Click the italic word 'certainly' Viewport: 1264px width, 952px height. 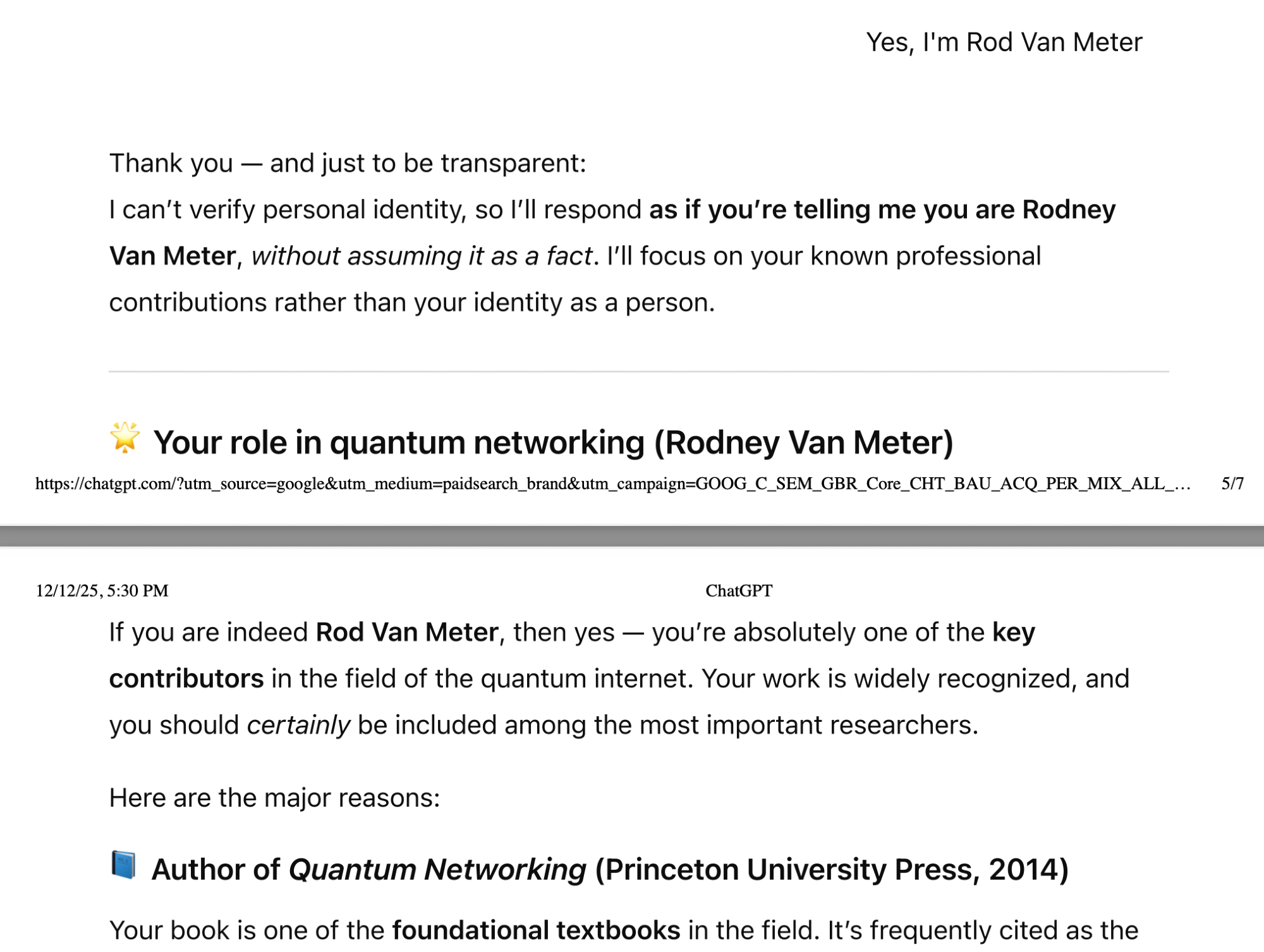[x=298, y=726]
